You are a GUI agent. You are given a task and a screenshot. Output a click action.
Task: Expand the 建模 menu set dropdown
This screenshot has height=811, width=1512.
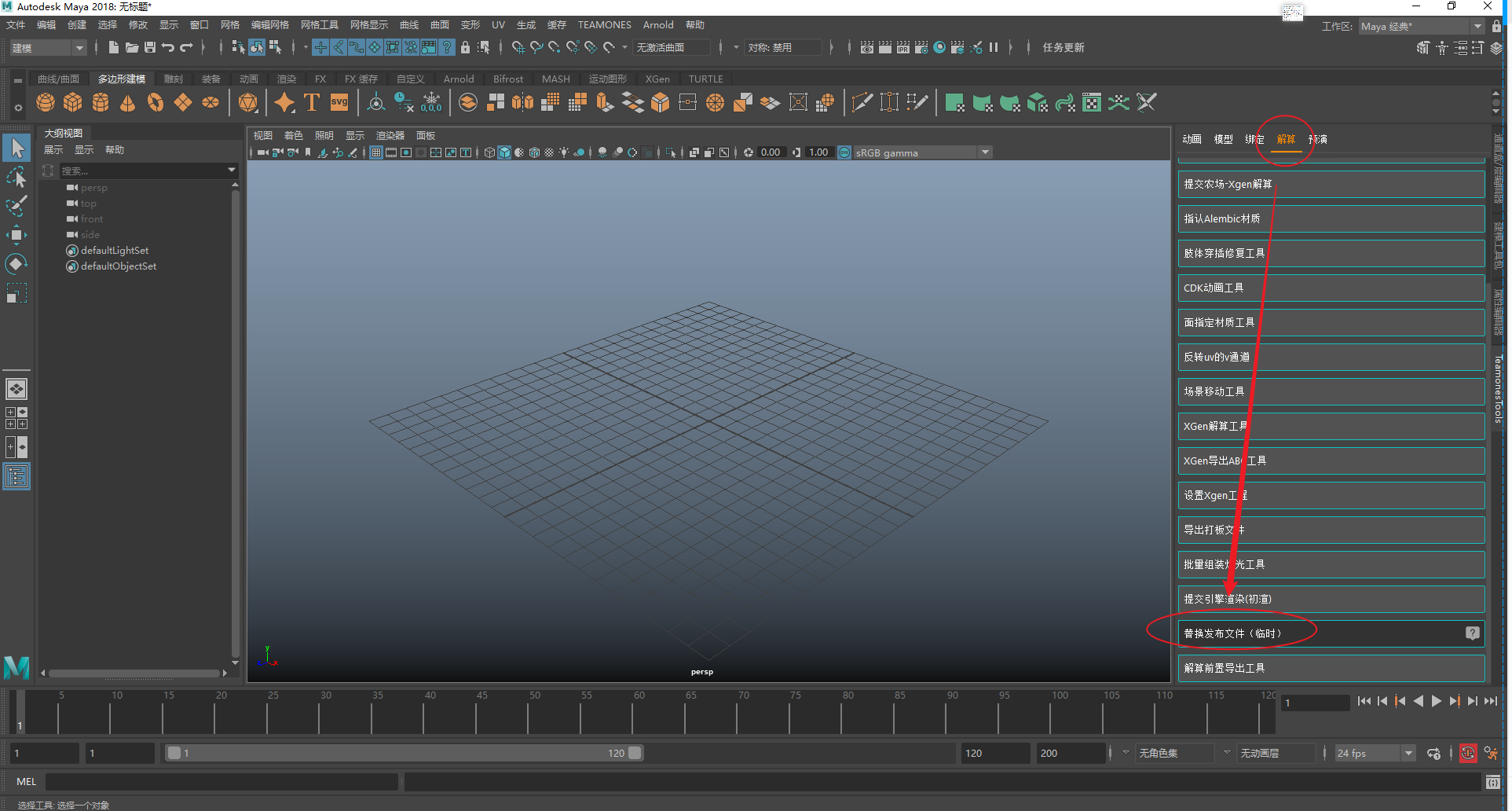79,48
